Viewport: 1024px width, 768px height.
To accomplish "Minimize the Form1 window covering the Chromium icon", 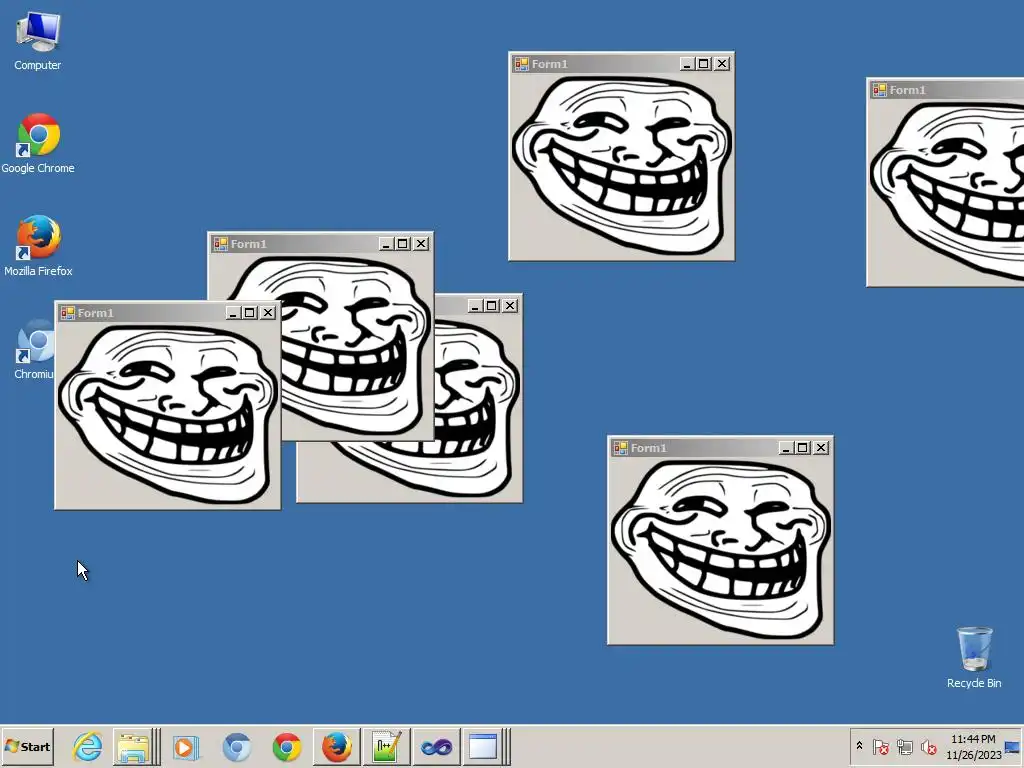I will pyautogui.click(x=233, y=313).
